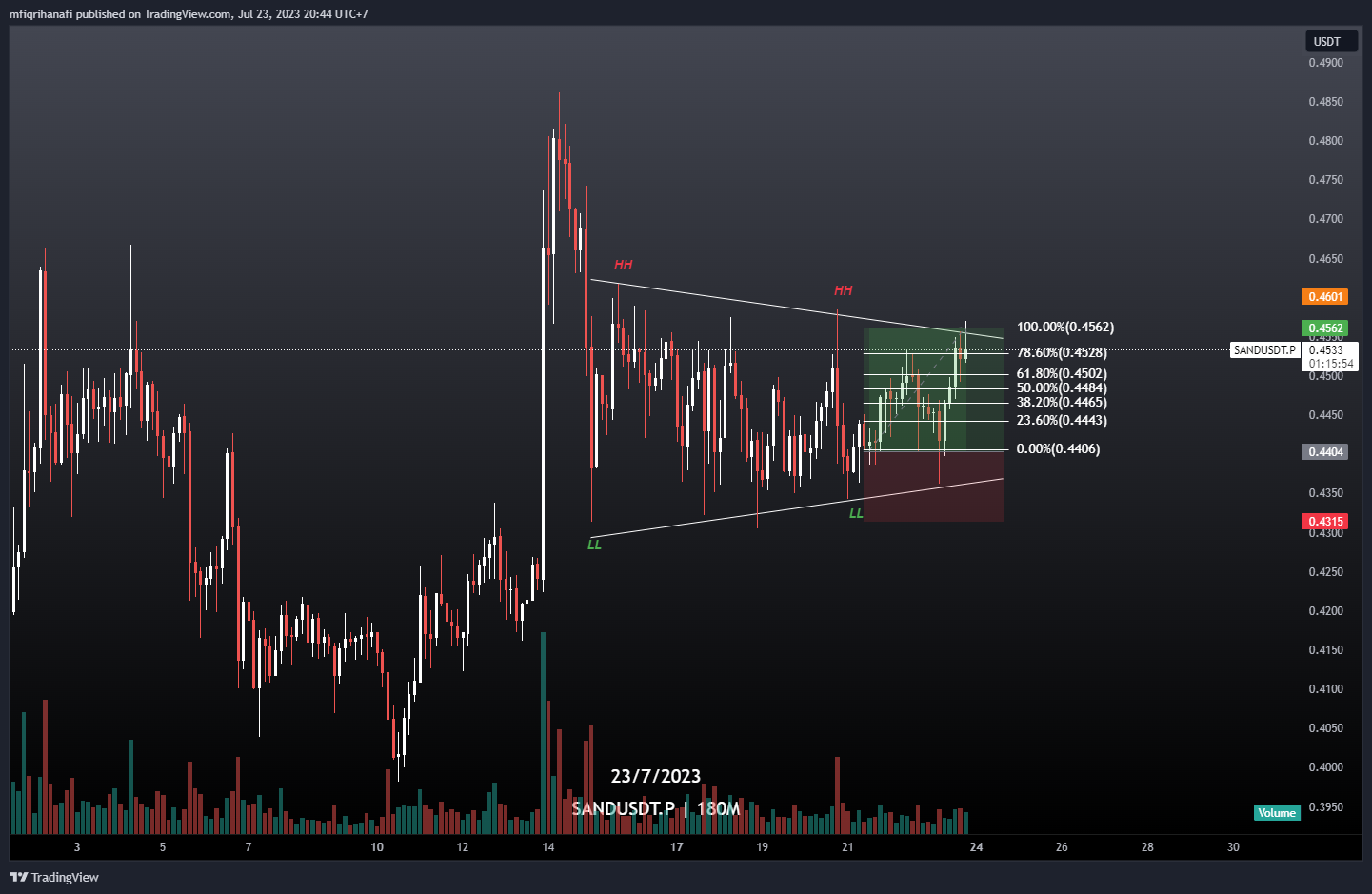Click the second red HH label near date 21

coord(844,290)
